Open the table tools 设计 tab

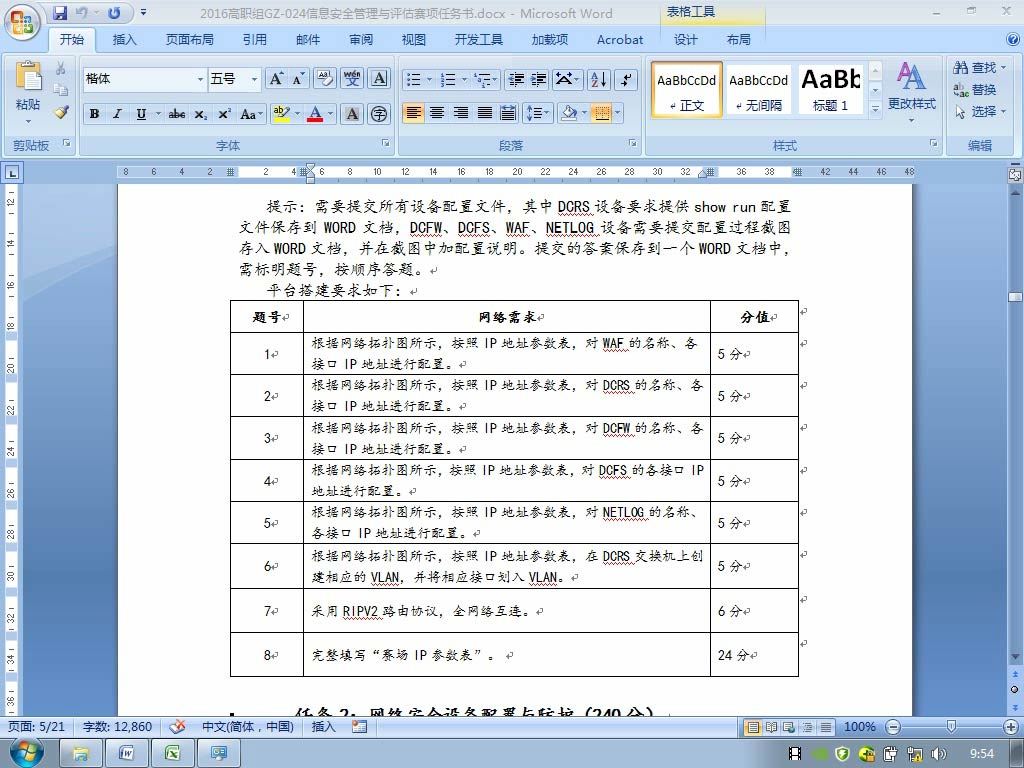pyautogui.click(x=686, y=40)
